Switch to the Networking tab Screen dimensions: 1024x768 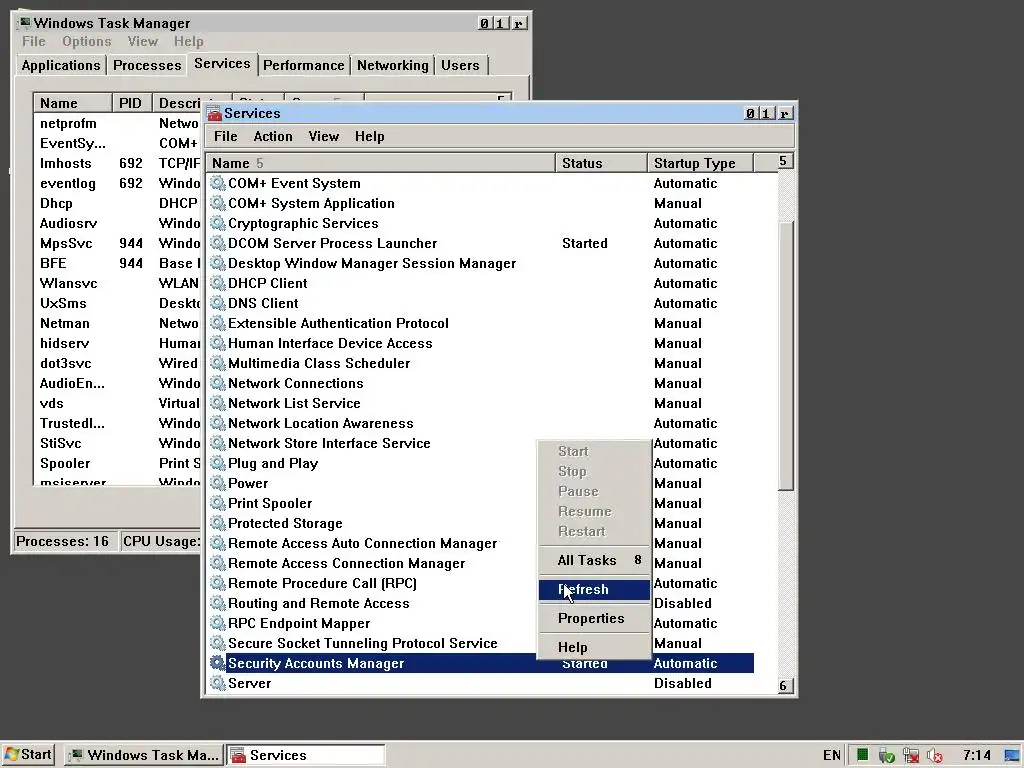click(392, 65)
